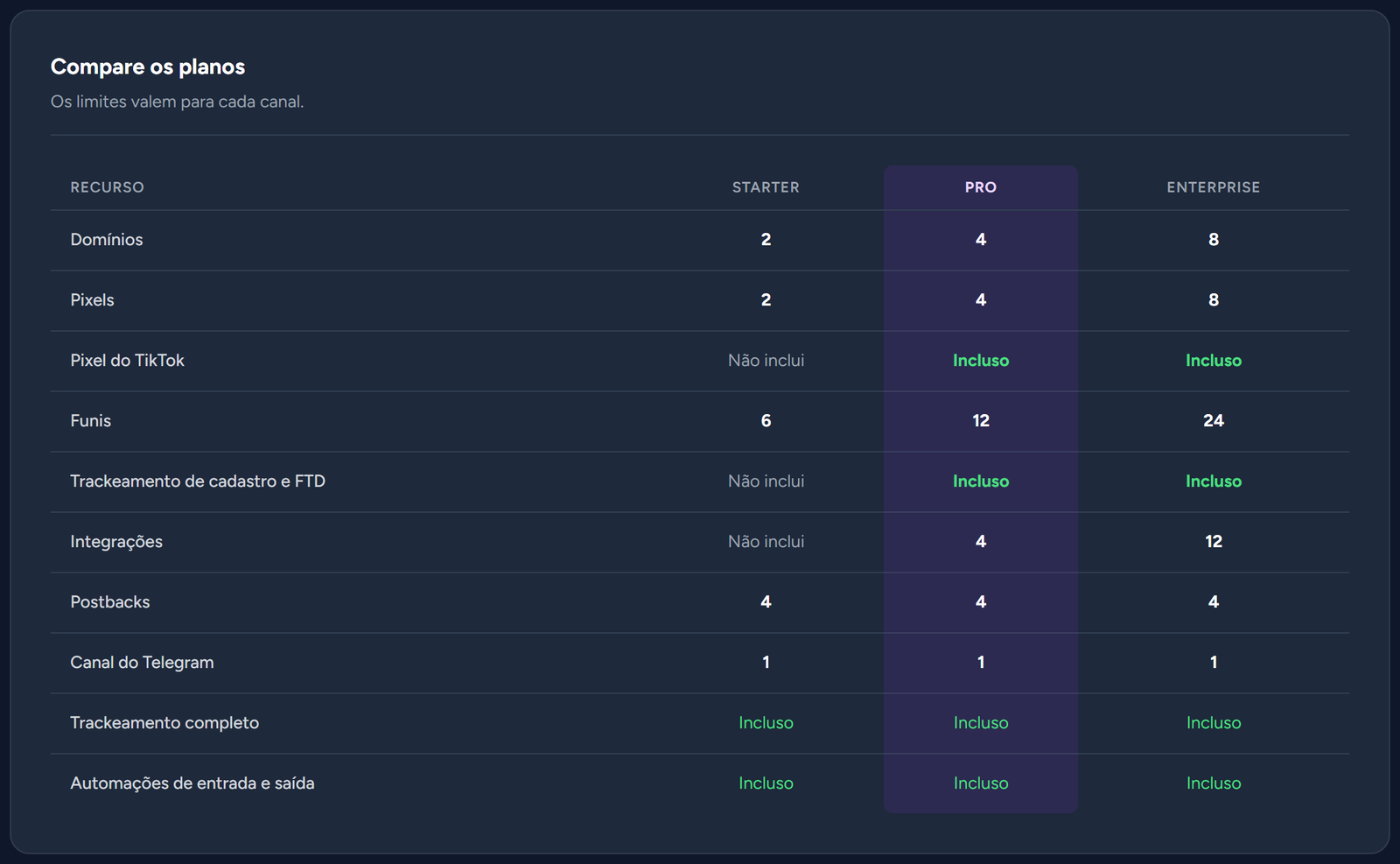Click Enterprise value 8 in Domínios row

tap(1214, 239)
